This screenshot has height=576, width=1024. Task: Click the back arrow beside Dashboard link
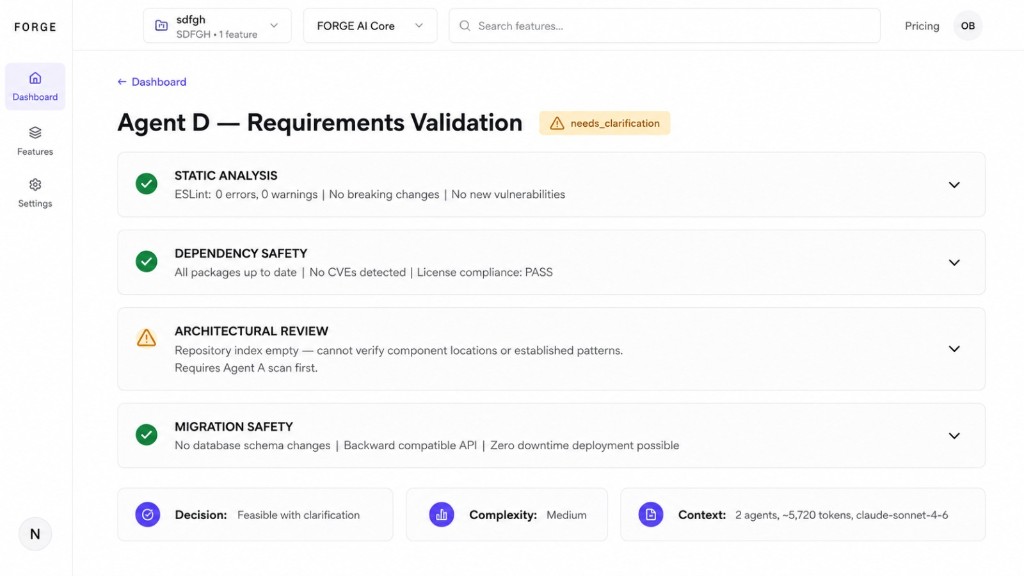[x=121, y=82]
